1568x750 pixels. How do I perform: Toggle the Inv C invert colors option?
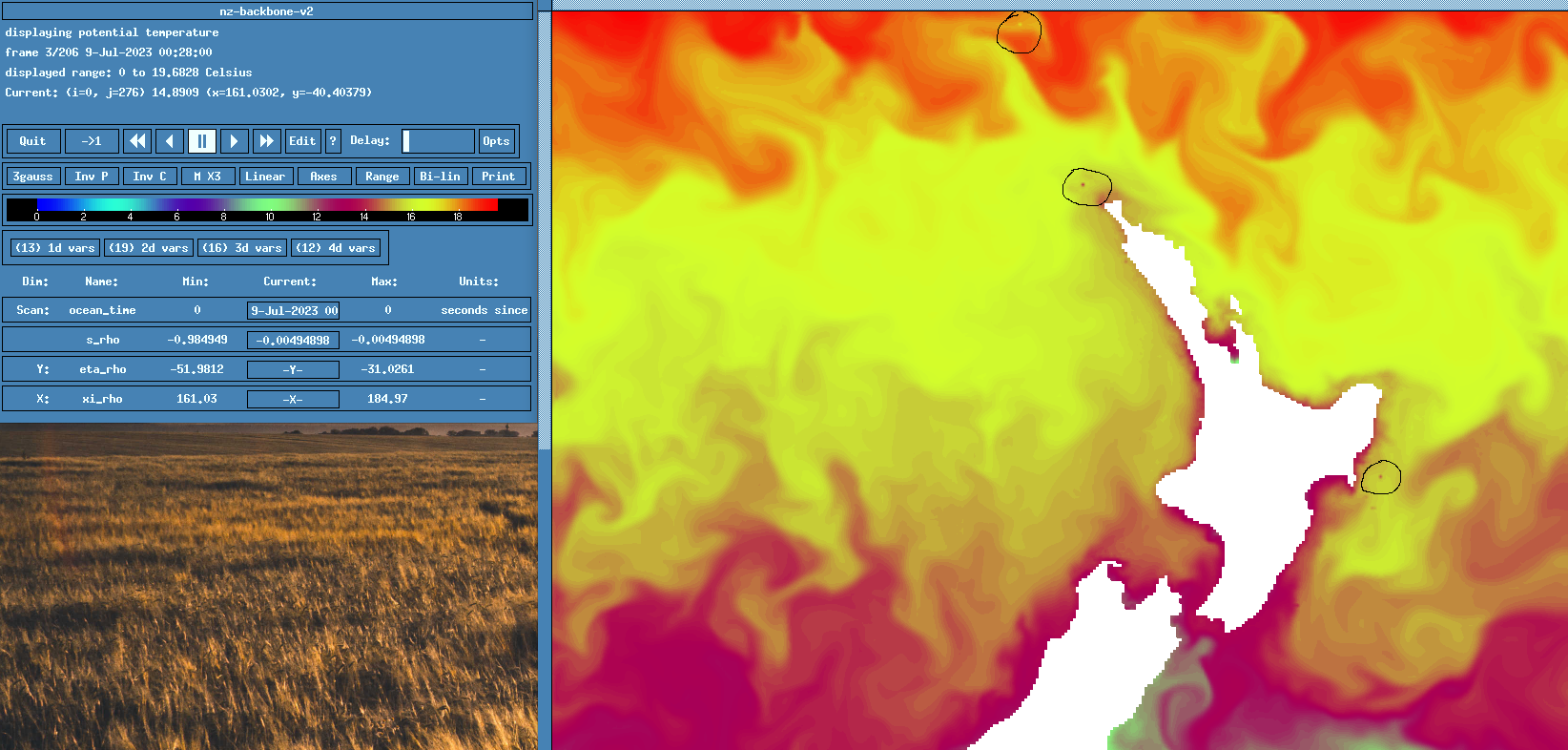[150, 177]
